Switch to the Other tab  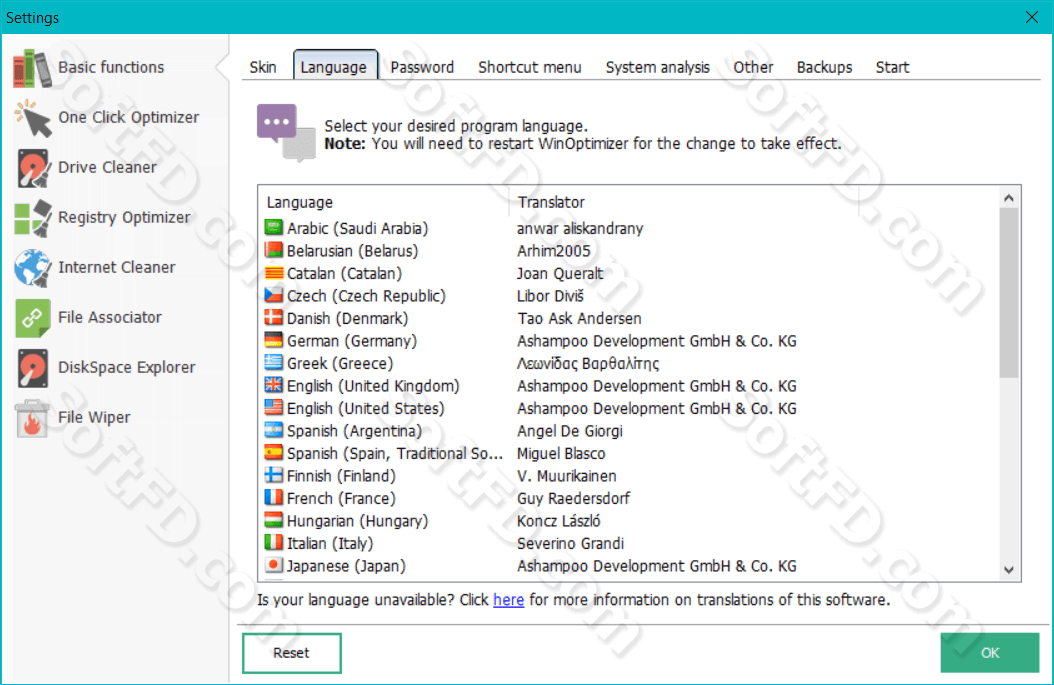pos(753,67)
